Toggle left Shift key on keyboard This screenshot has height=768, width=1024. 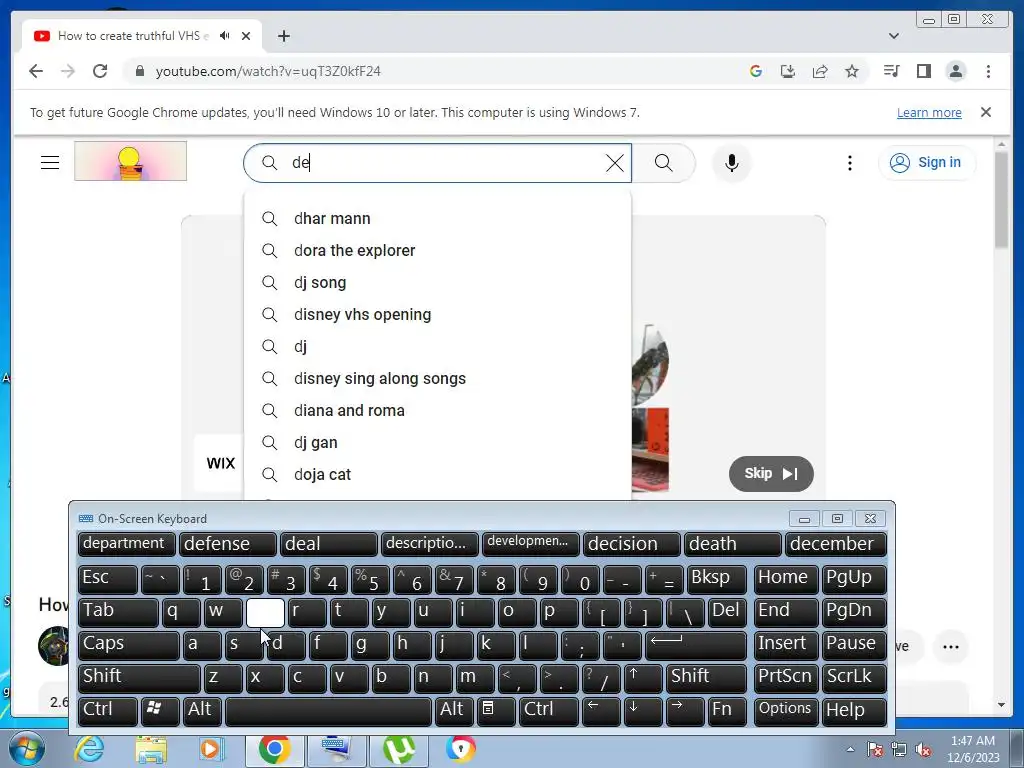click(x=138, y=677)
